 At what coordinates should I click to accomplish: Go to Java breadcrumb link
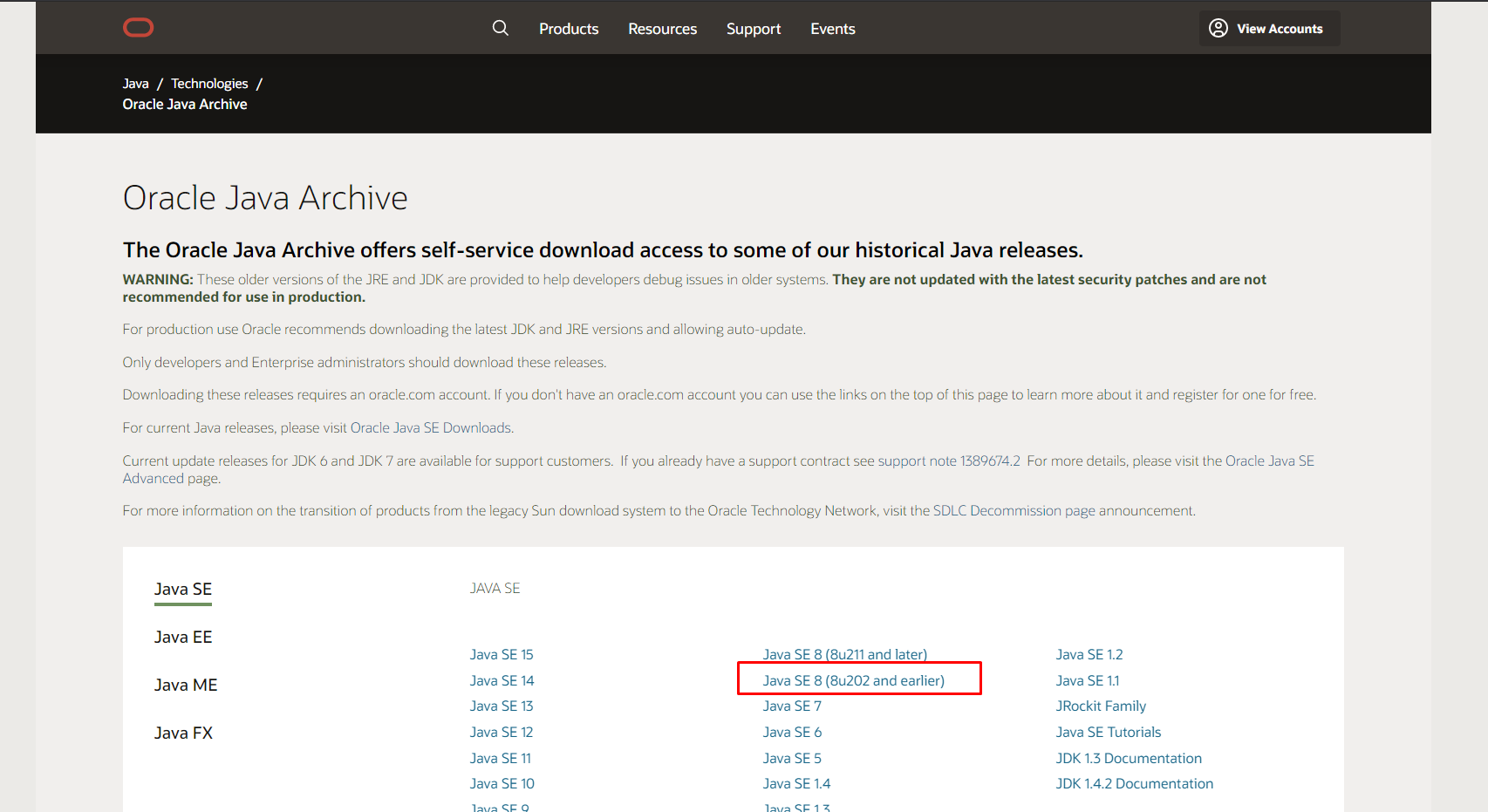(x=136, y=84)
